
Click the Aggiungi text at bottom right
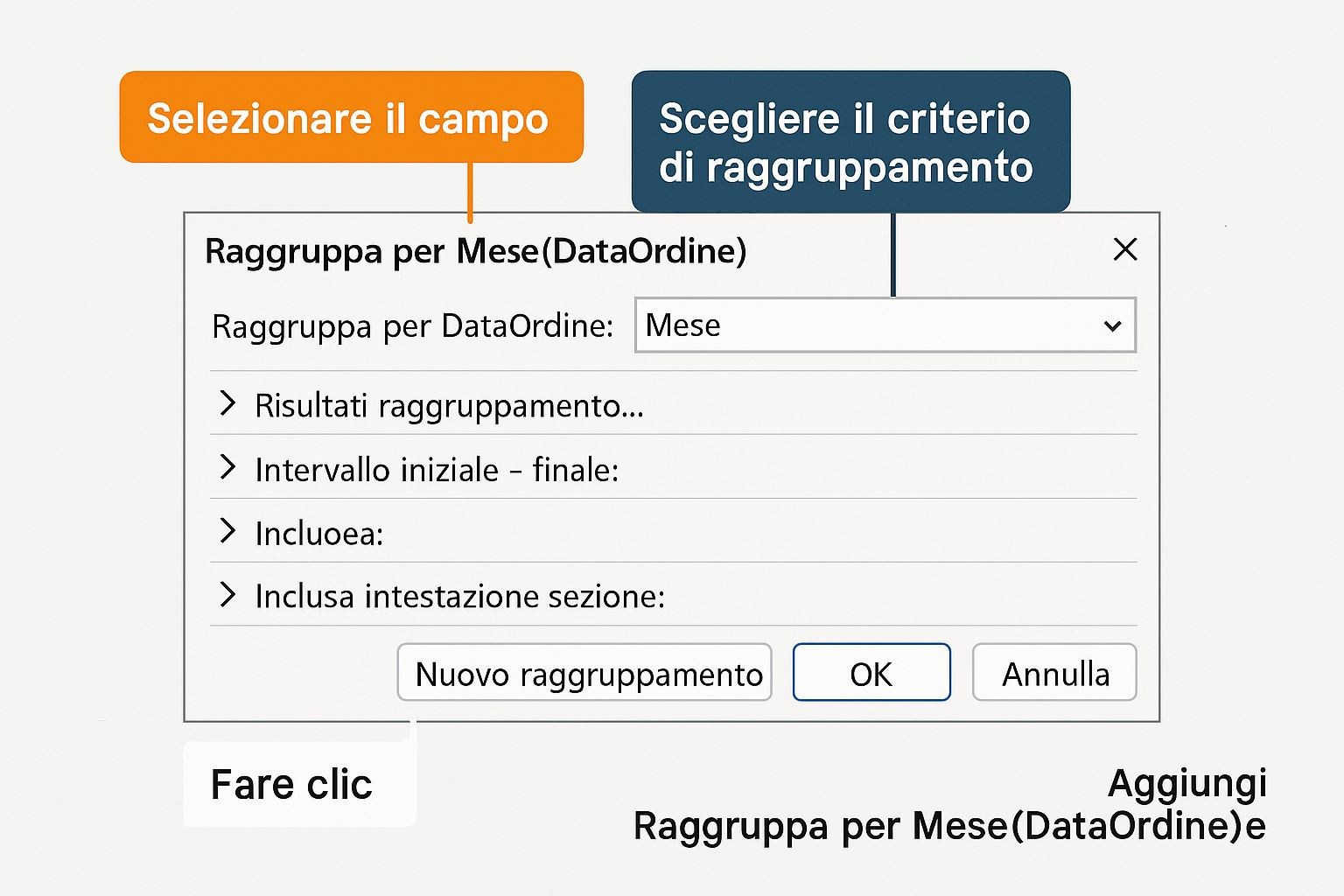pyautogui.click(x=1186, y=783)
